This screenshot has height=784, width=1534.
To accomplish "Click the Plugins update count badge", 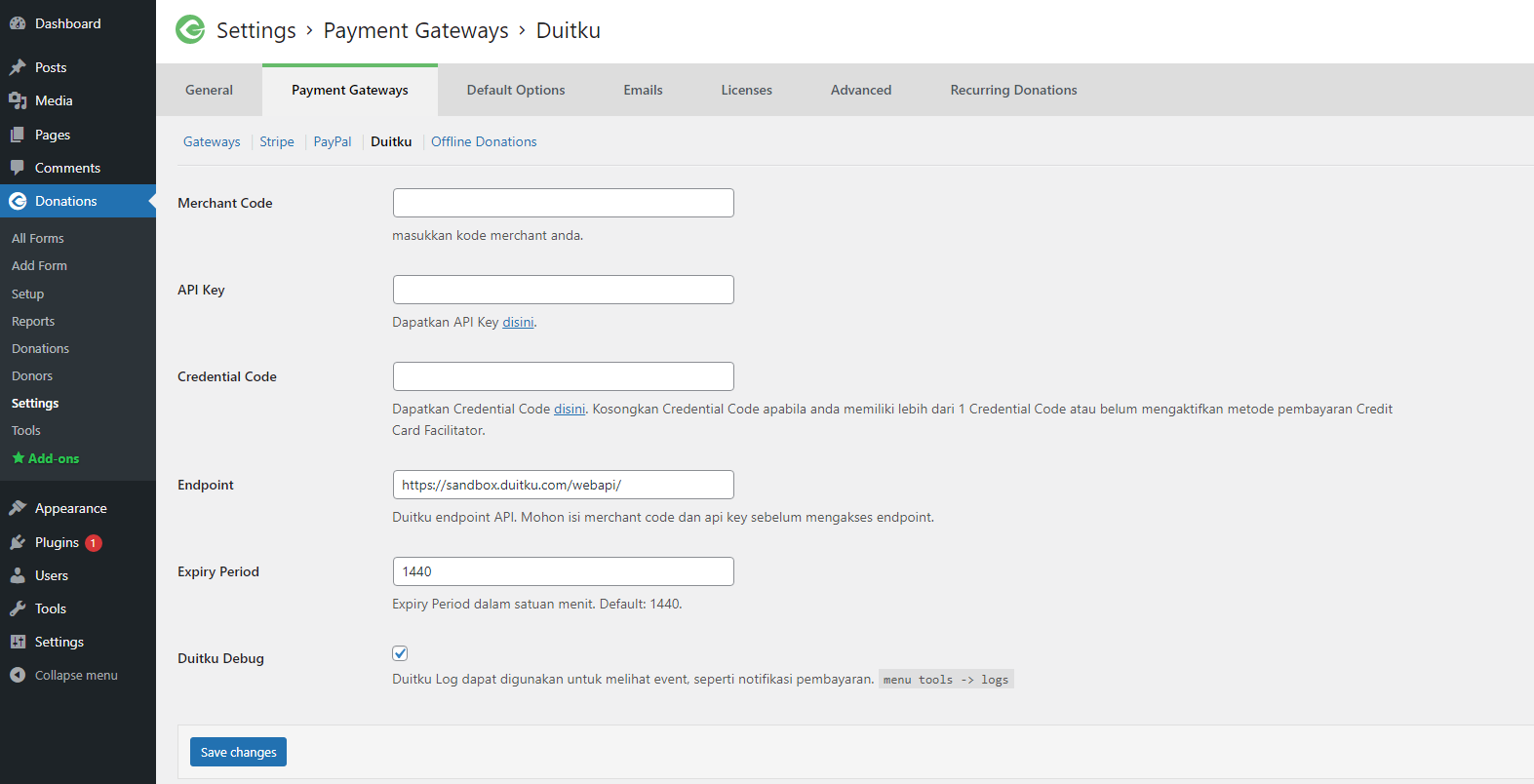I will (x=94, y=543).
